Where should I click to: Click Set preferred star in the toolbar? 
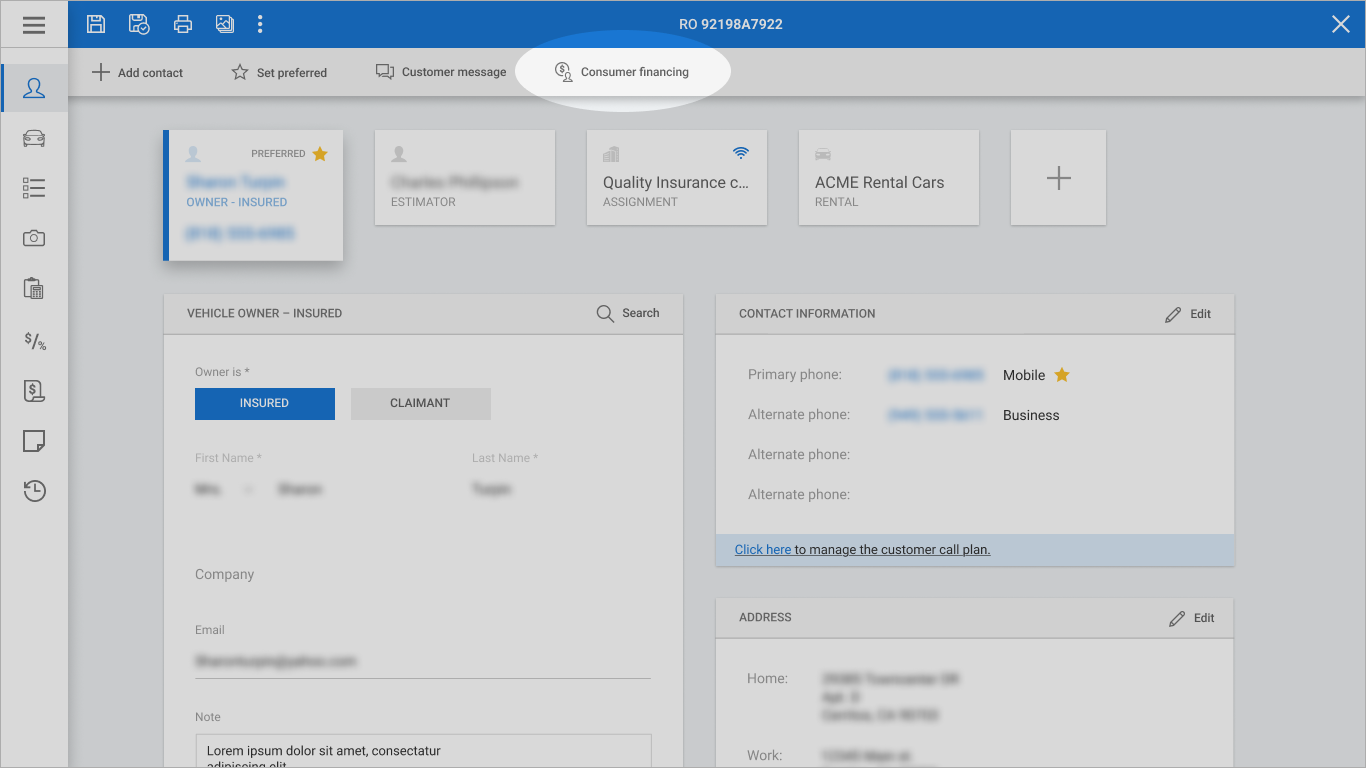click(279, 72)
